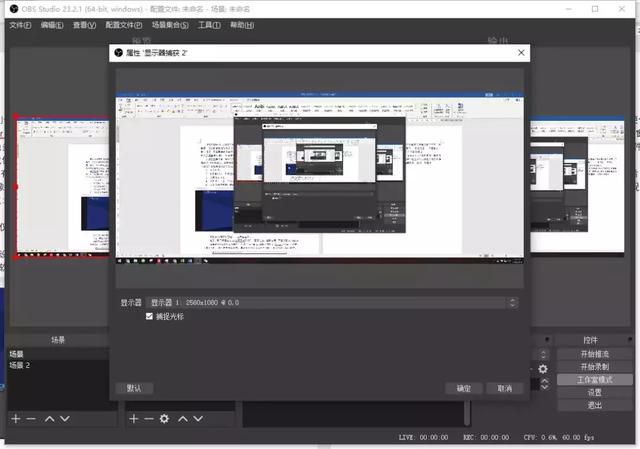Click the audio mixer scrollbar
The height and width of the screenshot is (449, 640).
tap(468, 413)
